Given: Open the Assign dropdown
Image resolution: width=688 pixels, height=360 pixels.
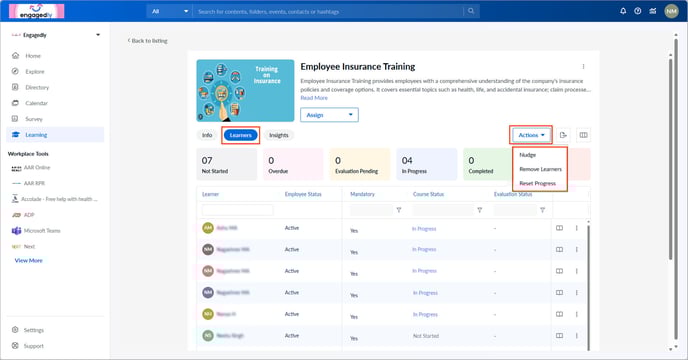Looking at the screenshot, I should coord(329,115).
